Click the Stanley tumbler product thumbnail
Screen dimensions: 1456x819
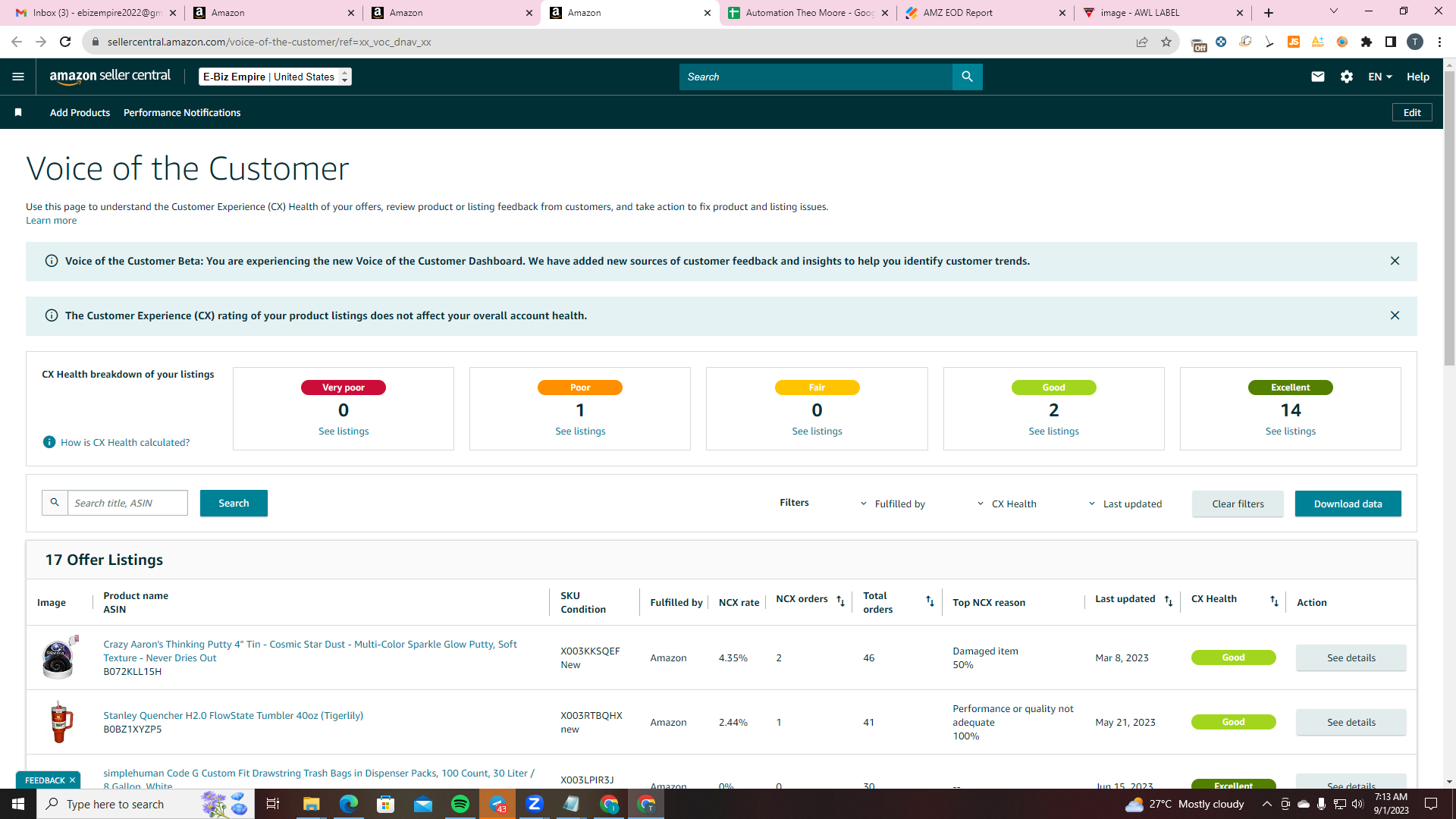pos(60,722)
